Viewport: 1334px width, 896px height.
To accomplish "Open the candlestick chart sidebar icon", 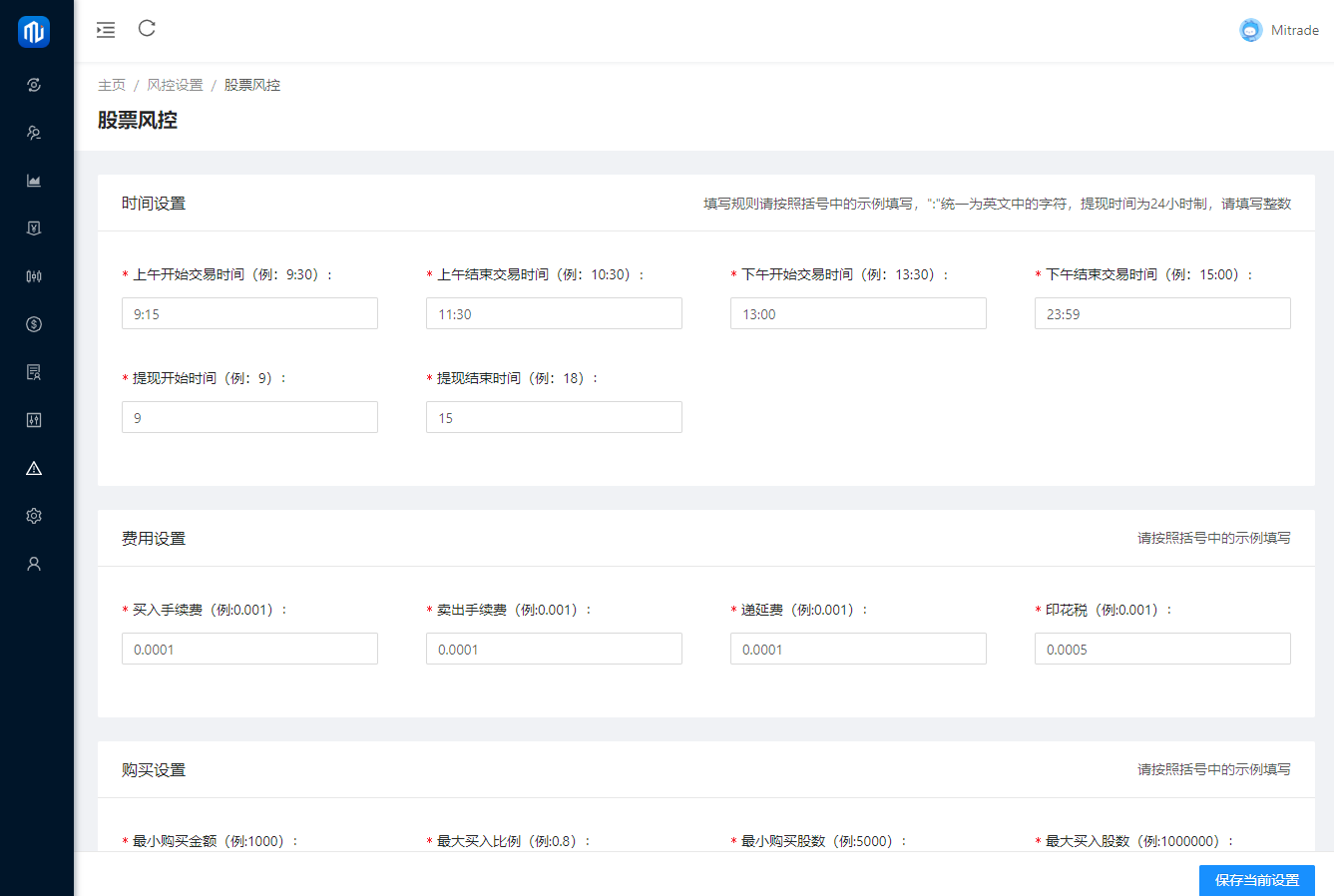I will tap(34, 276).
